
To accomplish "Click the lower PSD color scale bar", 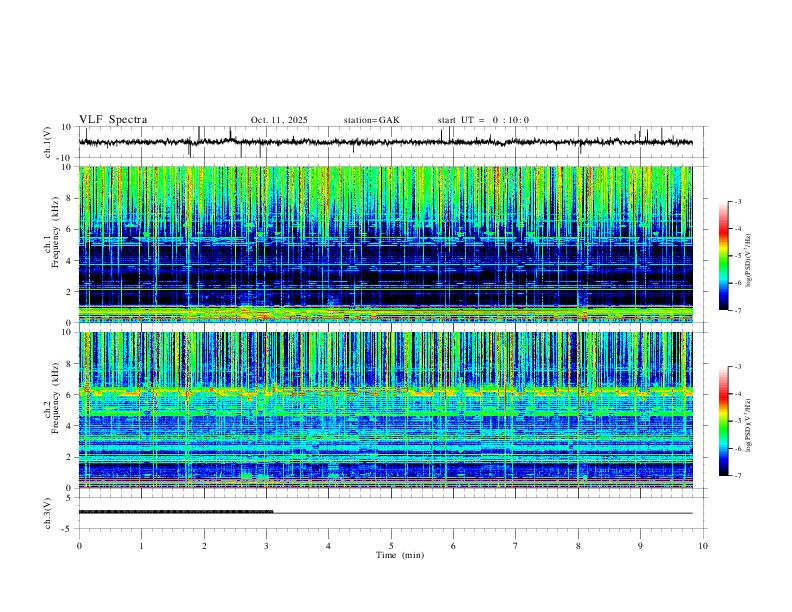I will tap(724, 421).
